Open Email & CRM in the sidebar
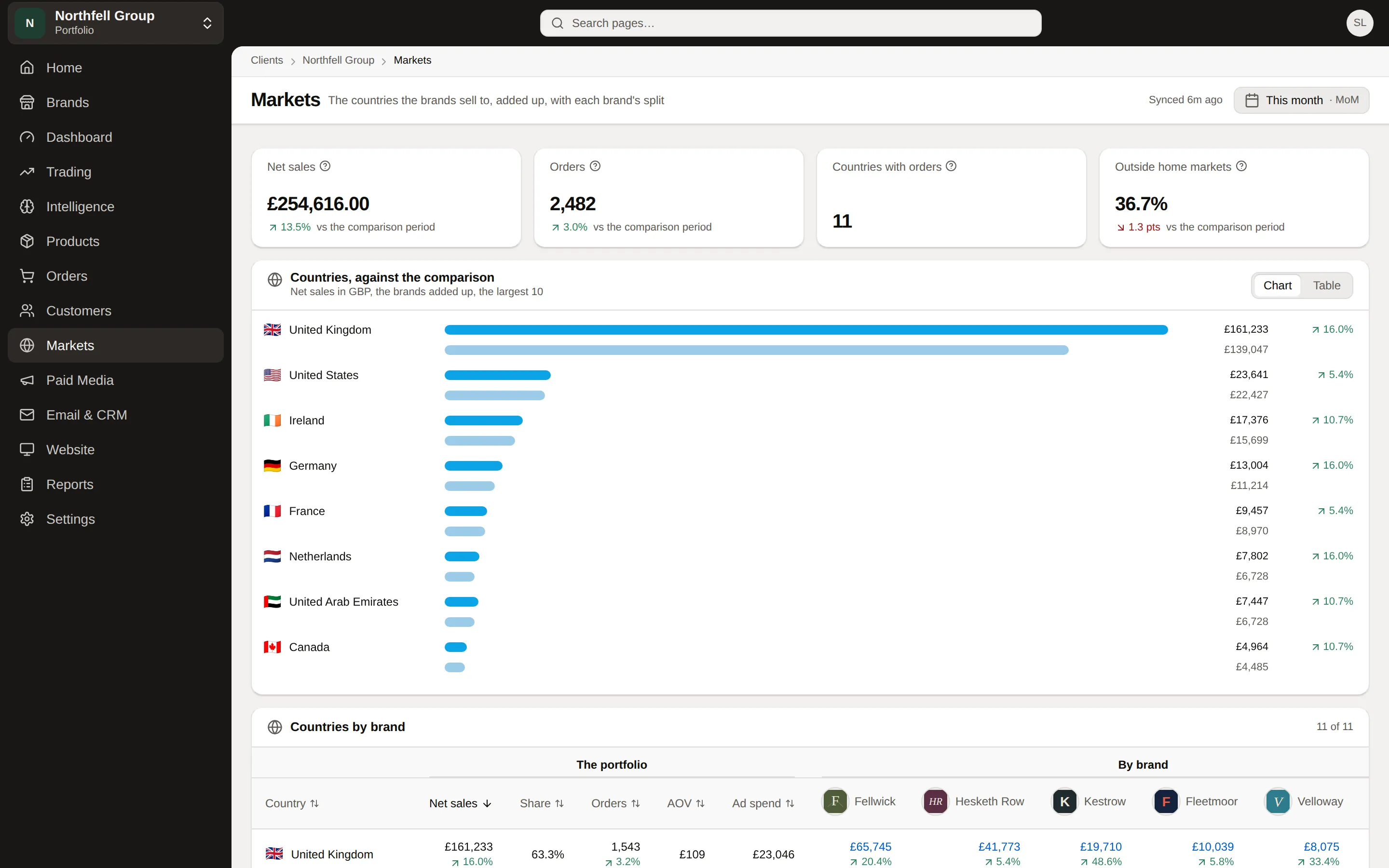 116,415
